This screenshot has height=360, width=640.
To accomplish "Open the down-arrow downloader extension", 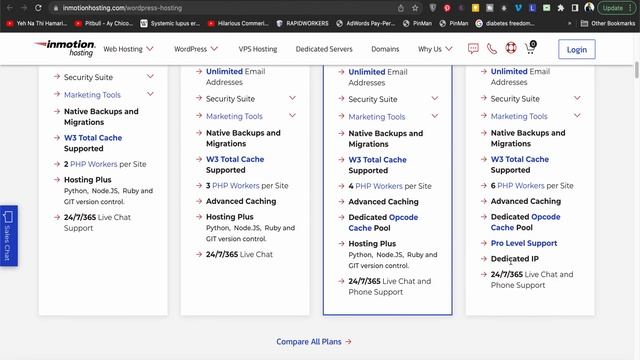I will coord(504,8).
